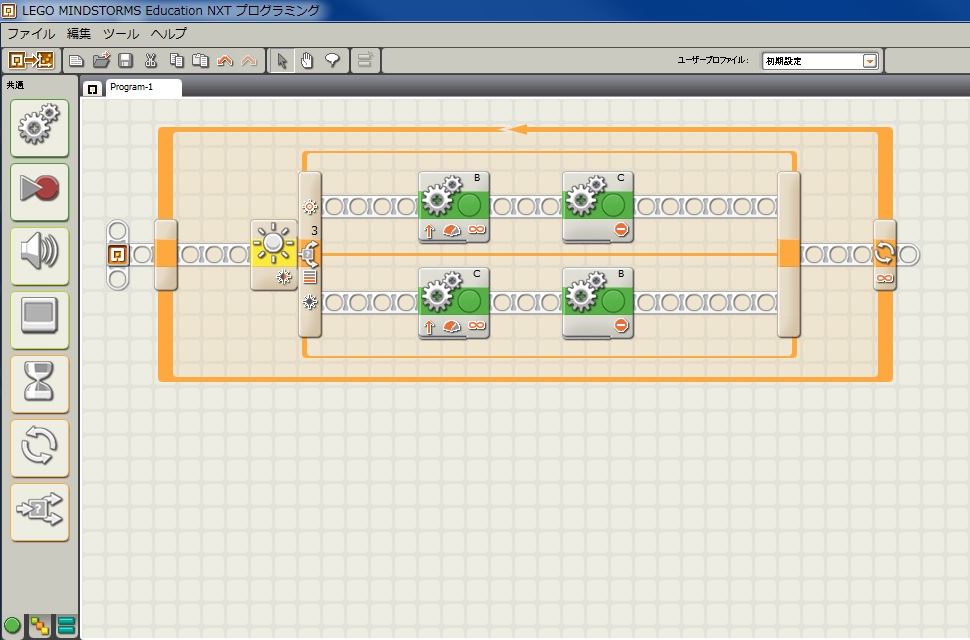The height and width of the screenshot is (640, 970).
Task: Cut the selected block with scissors
Action: pos(150,61)
